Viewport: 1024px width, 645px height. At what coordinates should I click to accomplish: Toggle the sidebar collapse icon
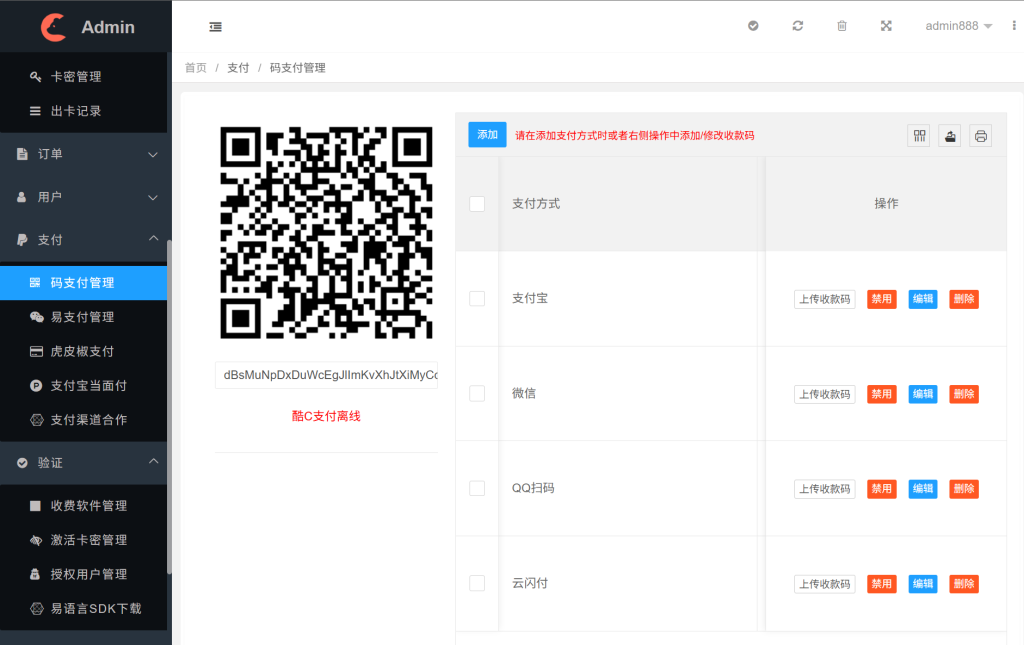coord(216,26)
